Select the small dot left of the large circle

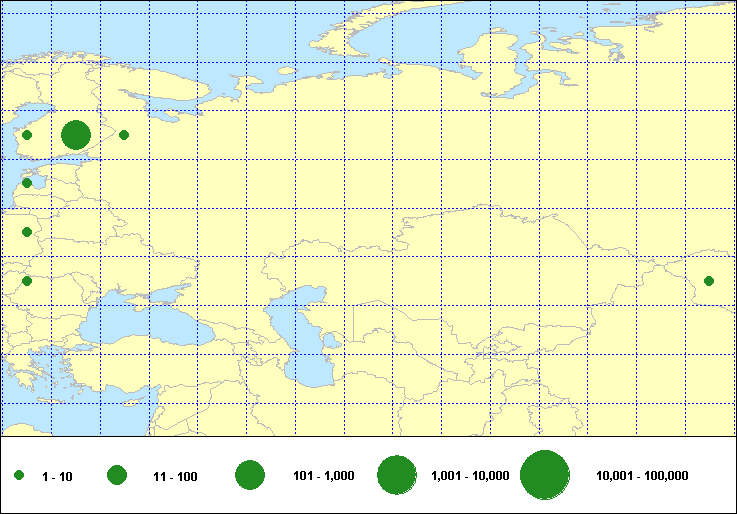click(27, 135)
